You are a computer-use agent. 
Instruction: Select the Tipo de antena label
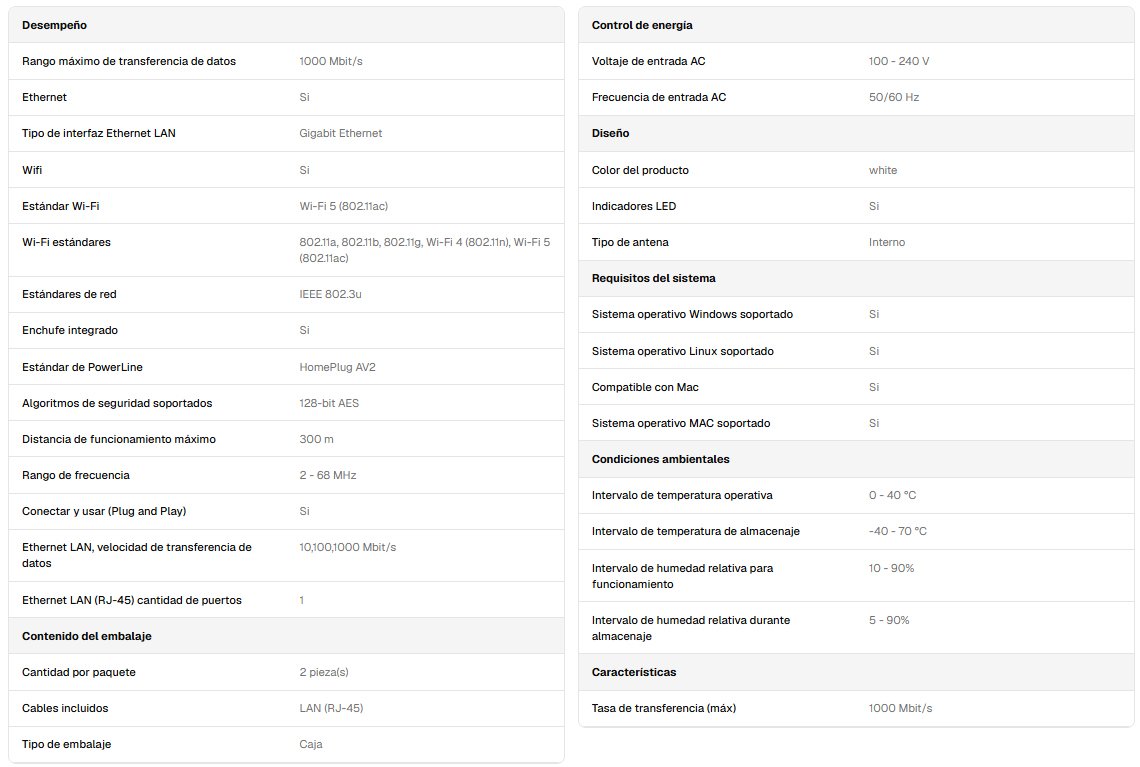(630, 243)
